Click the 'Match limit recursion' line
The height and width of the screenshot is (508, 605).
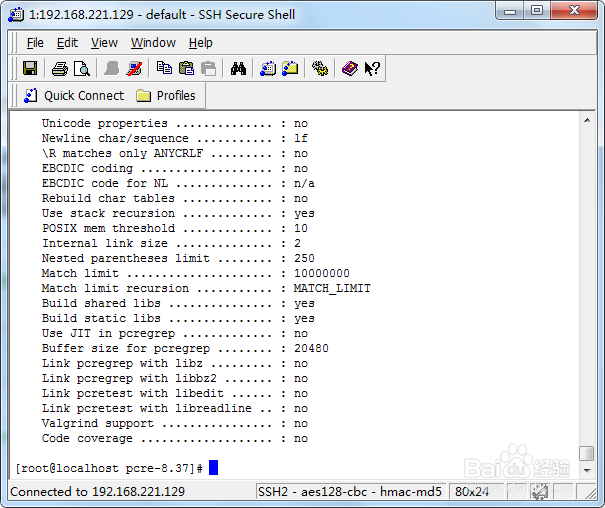pos(206,288)
